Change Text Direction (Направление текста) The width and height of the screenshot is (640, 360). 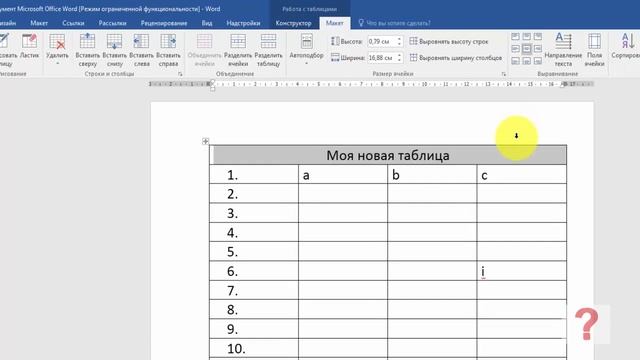(x=563, y=50)
